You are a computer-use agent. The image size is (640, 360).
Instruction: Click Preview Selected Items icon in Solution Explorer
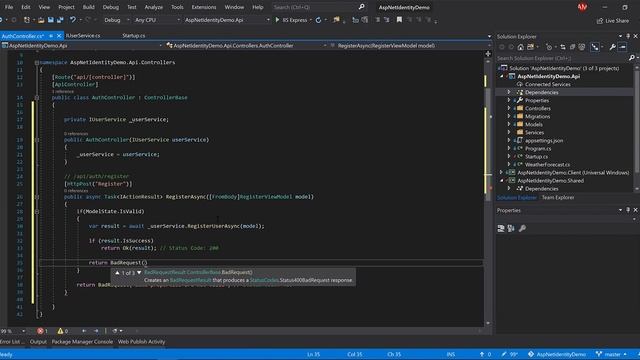coord(622,47)
